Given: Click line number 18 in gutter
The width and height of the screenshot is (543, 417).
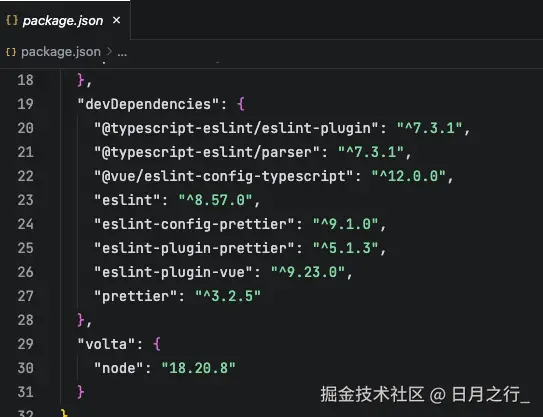Looking at the screenshot, I should click(25, 80).
